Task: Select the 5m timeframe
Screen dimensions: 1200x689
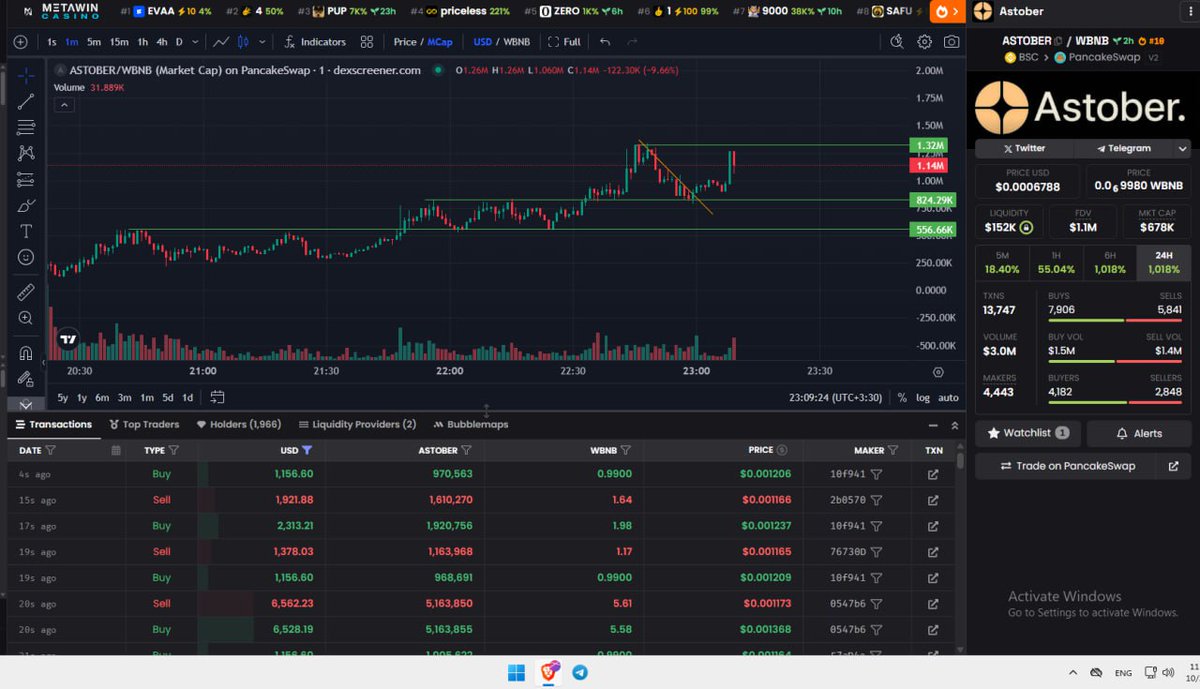Action: point(94,42)
